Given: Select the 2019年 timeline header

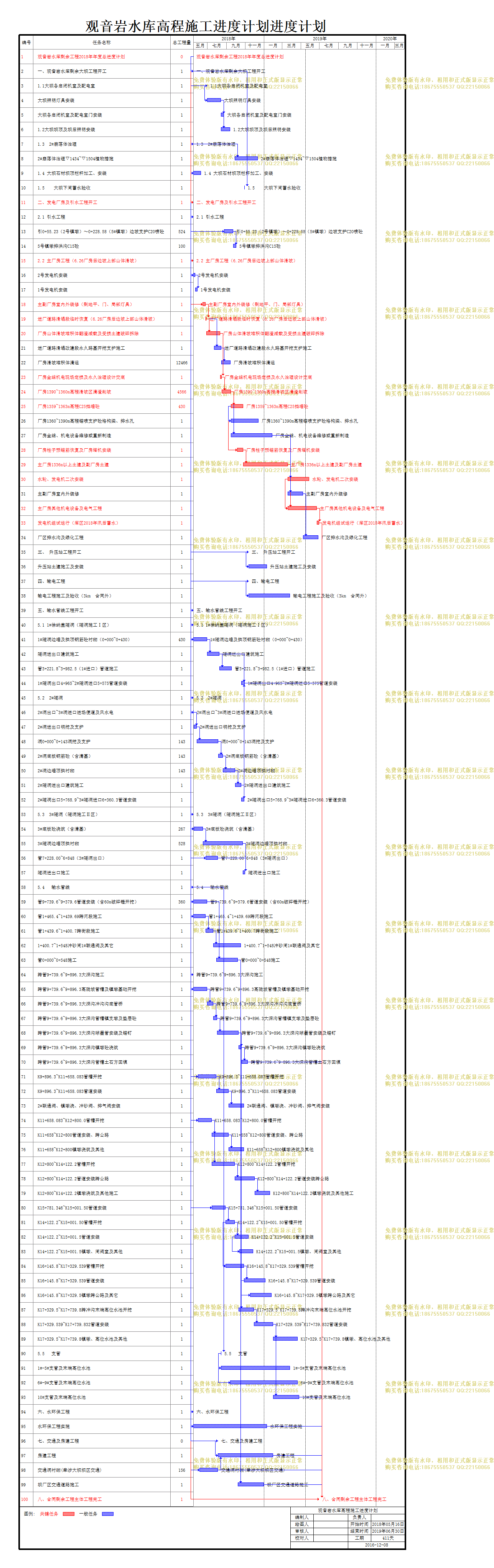Looking at the screenshot, I should [x=320, y=39].
